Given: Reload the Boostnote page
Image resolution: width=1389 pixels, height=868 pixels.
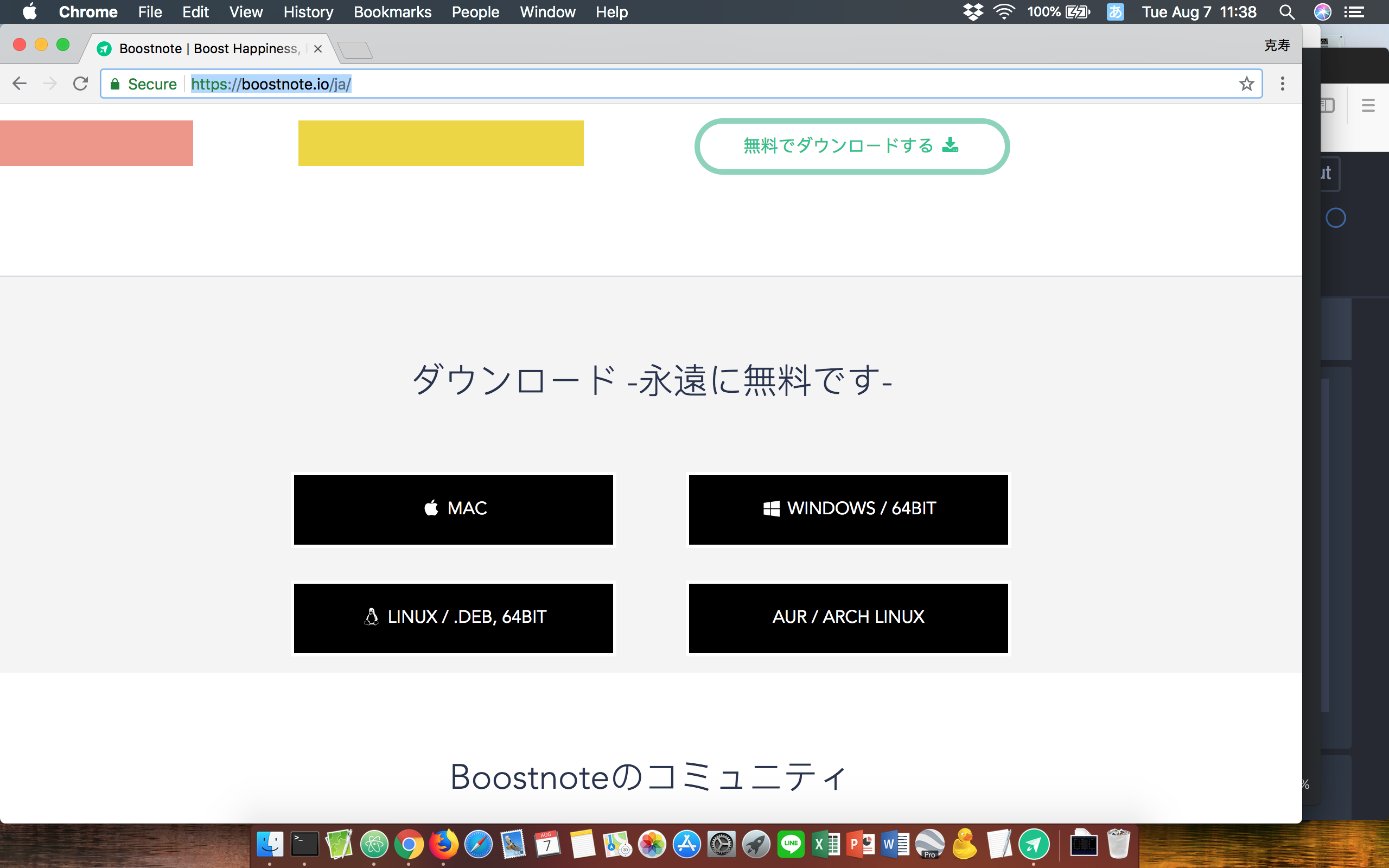Looking at the screenshot, I should (80, 84).
